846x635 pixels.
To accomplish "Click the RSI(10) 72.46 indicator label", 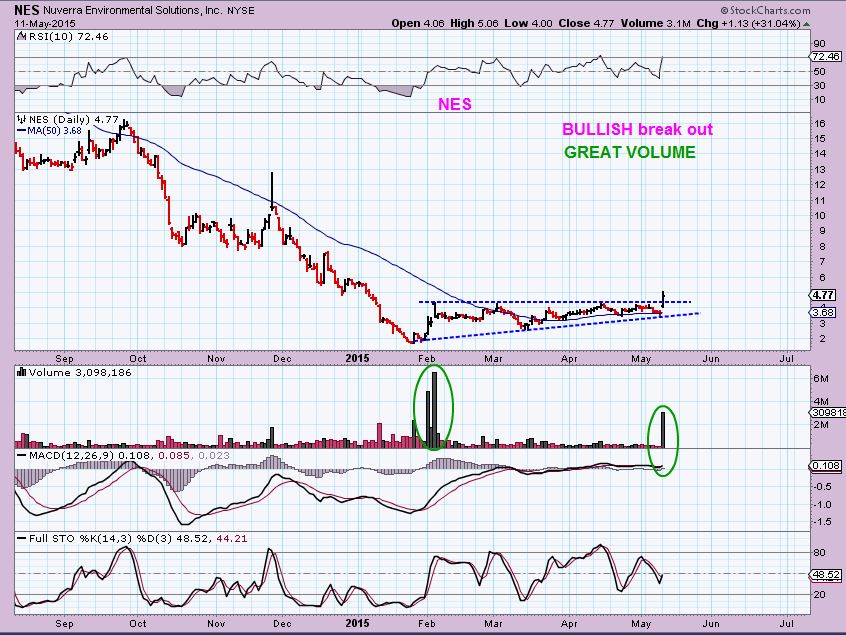I will (69, 37).
